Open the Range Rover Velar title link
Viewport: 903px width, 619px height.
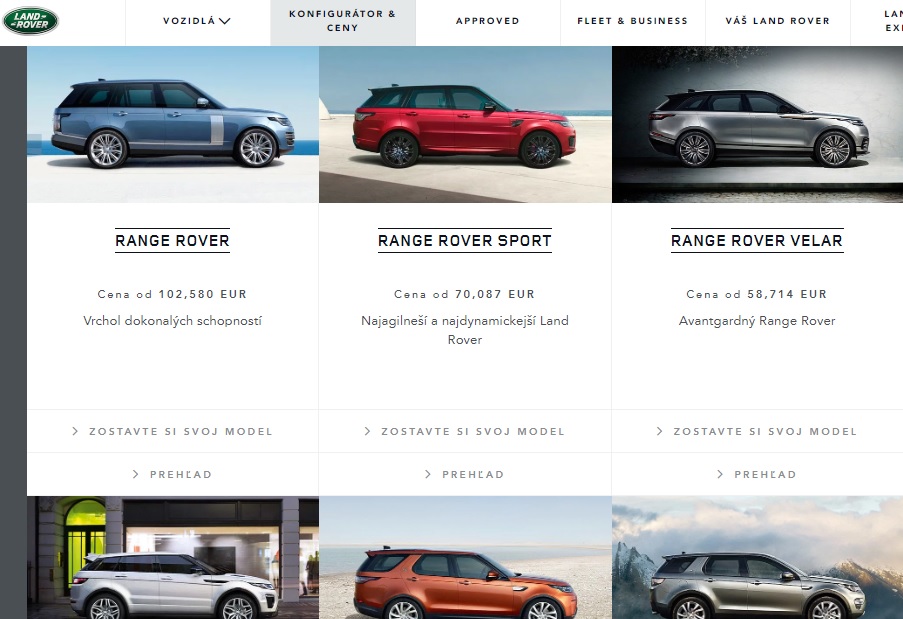tap(757, 241)
